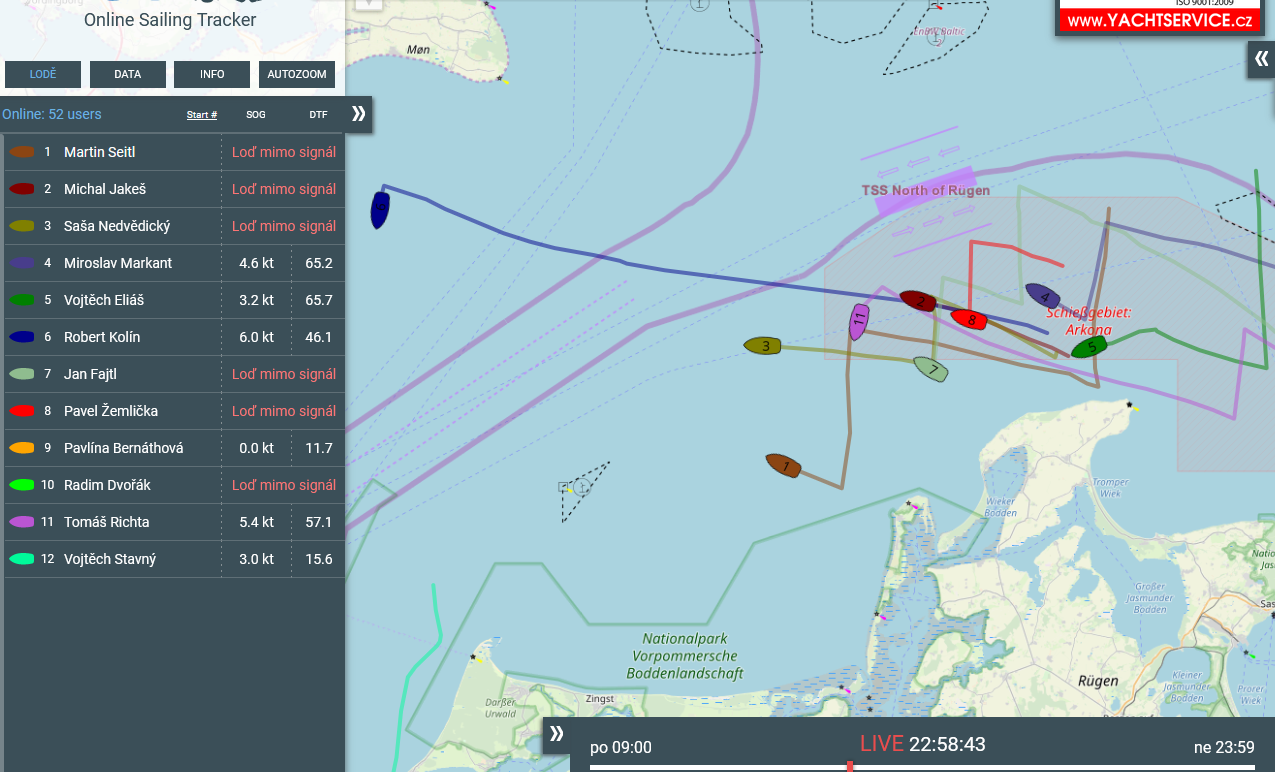Visit the WWW.YACHTSERVICE.CZ link
The image size is (1275, 772).
[1159, 21]
